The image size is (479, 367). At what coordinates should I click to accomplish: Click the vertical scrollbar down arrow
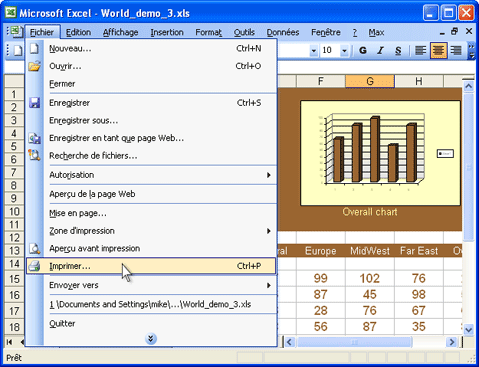coord(468,329)
